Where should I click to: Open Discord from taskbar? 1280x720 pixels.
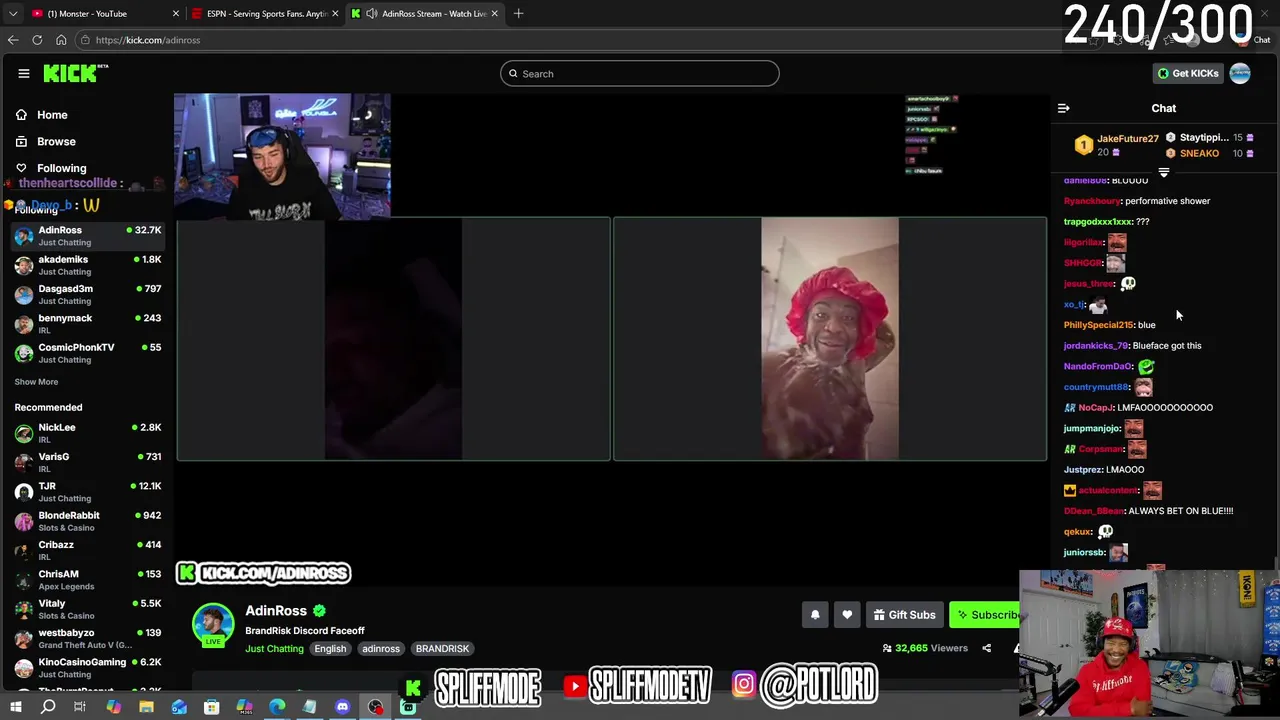pyautogui.click(x=343, y=708)
